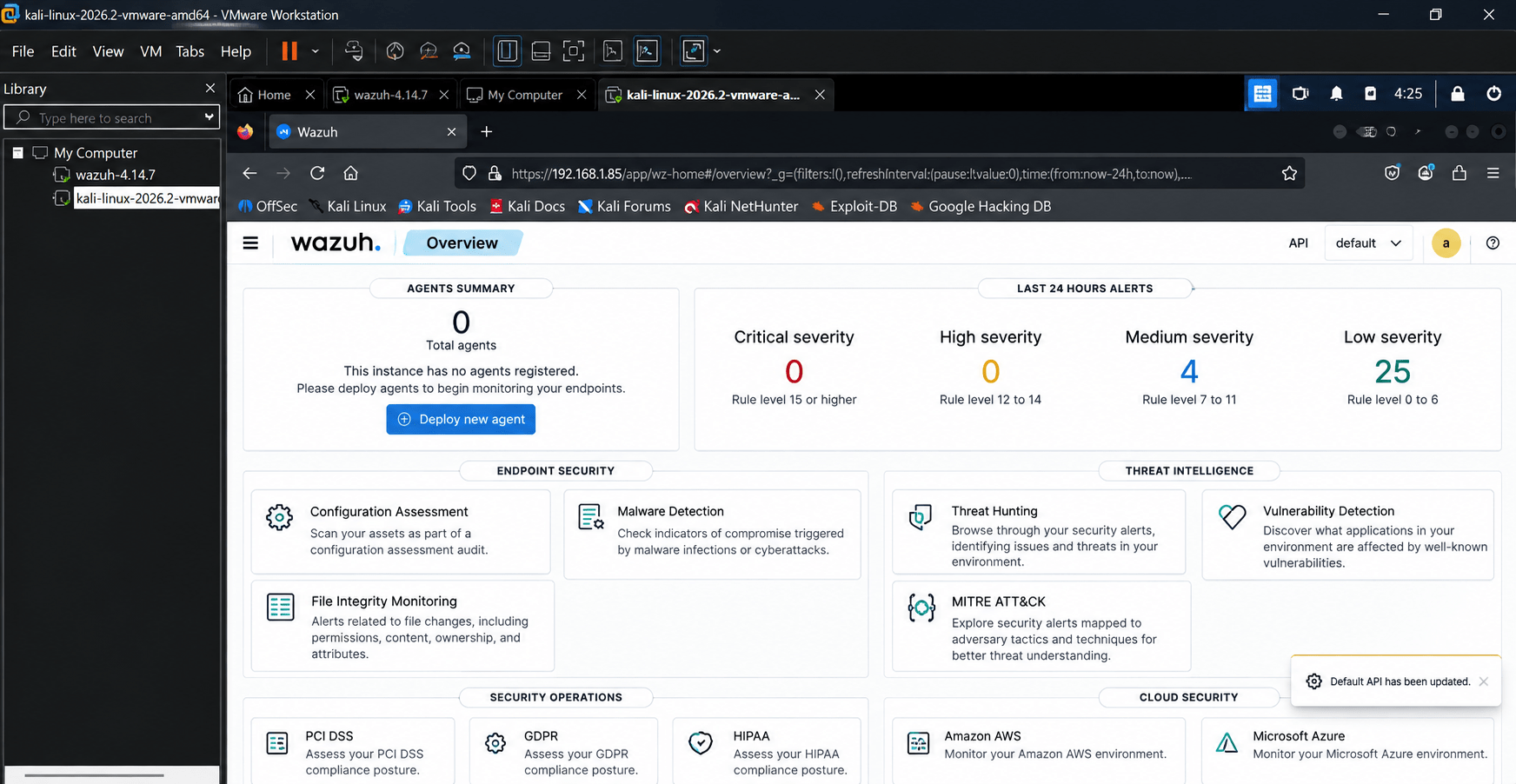1516x784 pixels.
Task: Open the Wazuh hamburger navigation menu
Action: 250,243
